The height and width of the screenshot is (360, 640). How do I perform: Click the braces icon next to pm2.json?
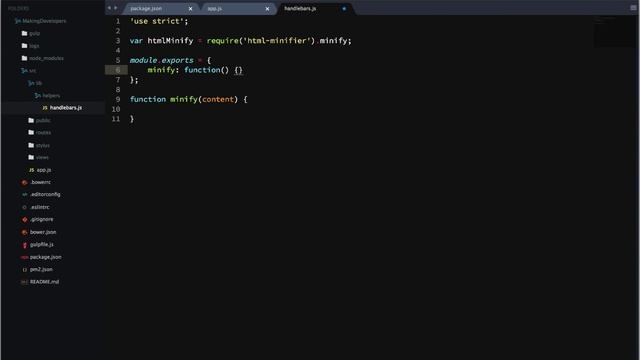click(24, 270)
